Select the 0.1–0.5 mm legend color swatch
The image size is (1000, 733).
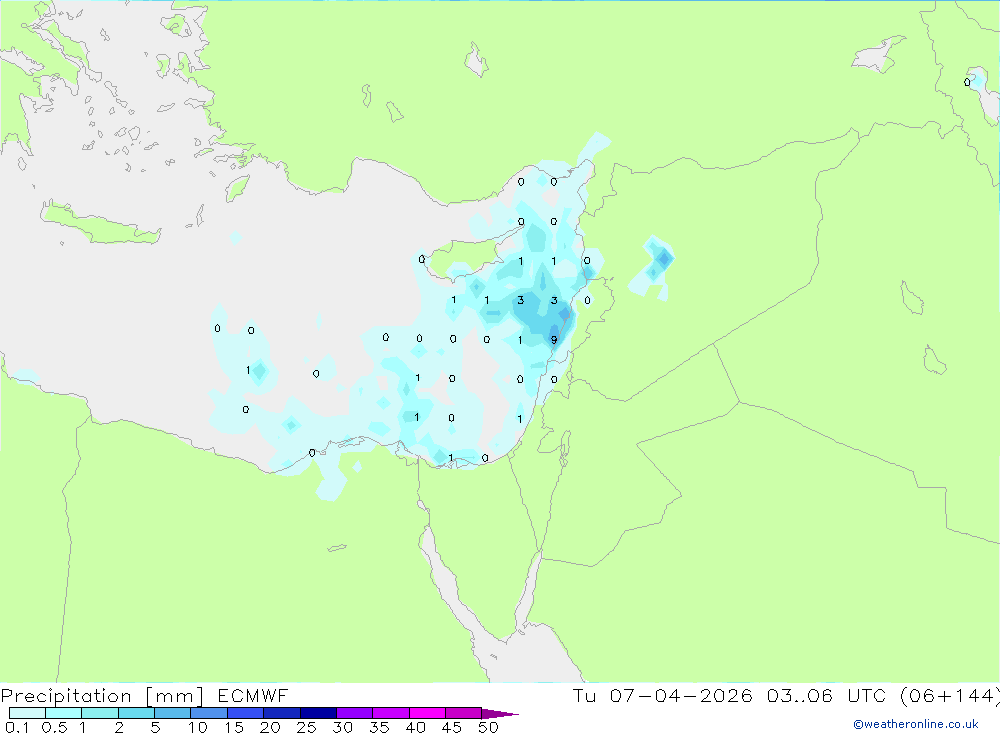click(27, 713)
